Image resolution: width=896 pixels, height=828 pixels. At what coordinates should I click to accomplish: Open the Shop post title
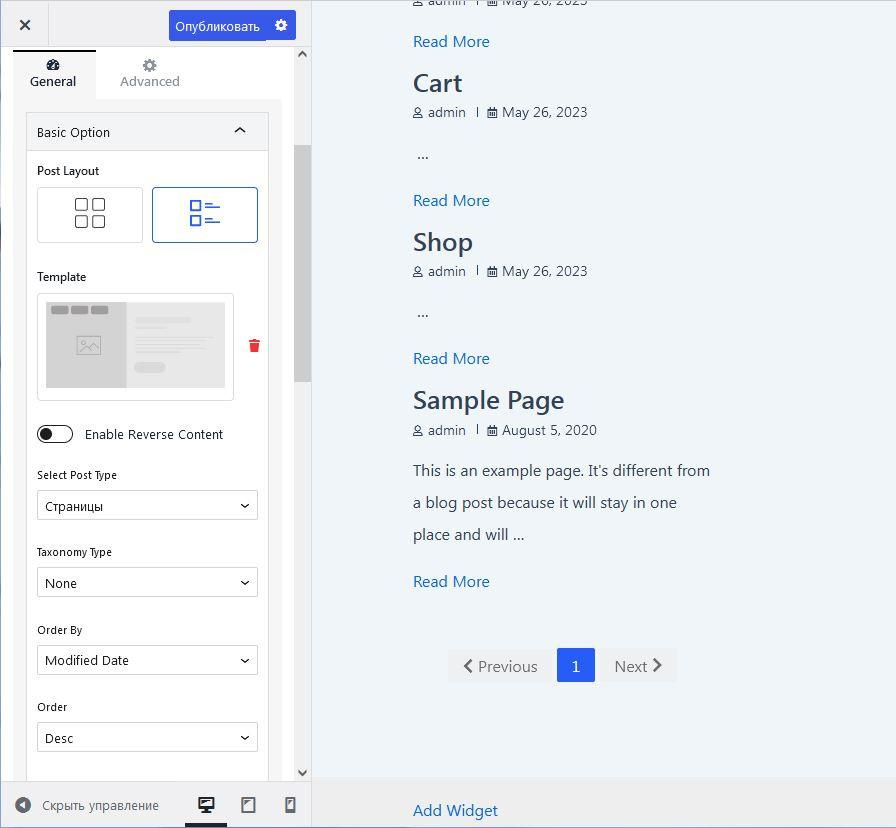443,242
